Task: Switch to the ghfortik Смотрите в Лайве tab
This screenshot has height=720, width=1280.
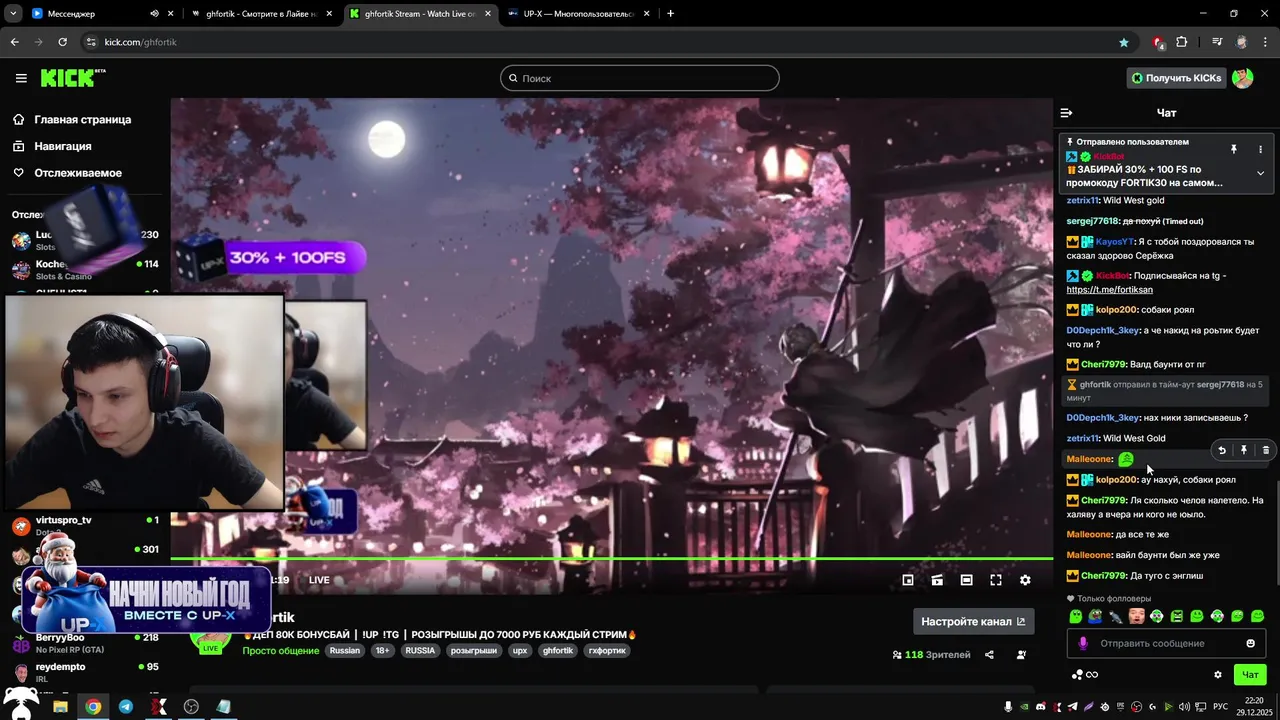Action: point(262,14)
